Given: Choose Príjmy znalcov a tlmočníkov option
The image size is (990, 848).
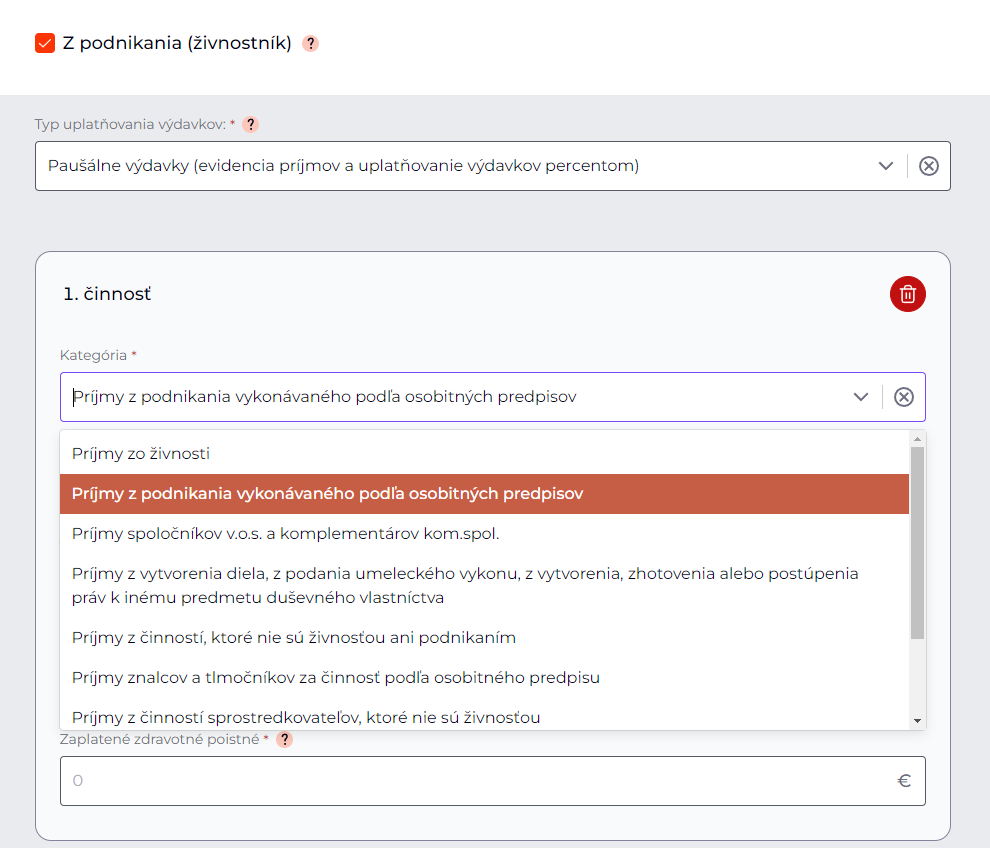Looking at the screenshot, I should [335, 677].
